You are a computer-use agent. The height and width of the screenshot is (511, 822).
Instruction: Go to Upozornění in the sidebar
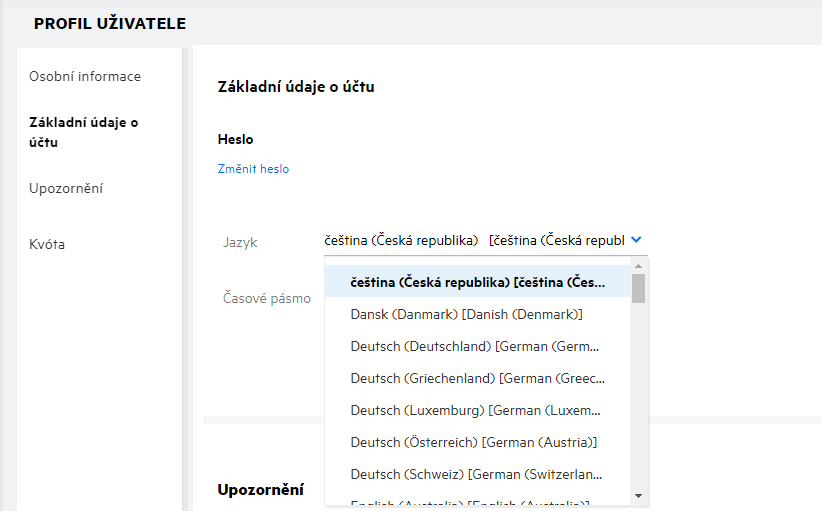(66, 188)
